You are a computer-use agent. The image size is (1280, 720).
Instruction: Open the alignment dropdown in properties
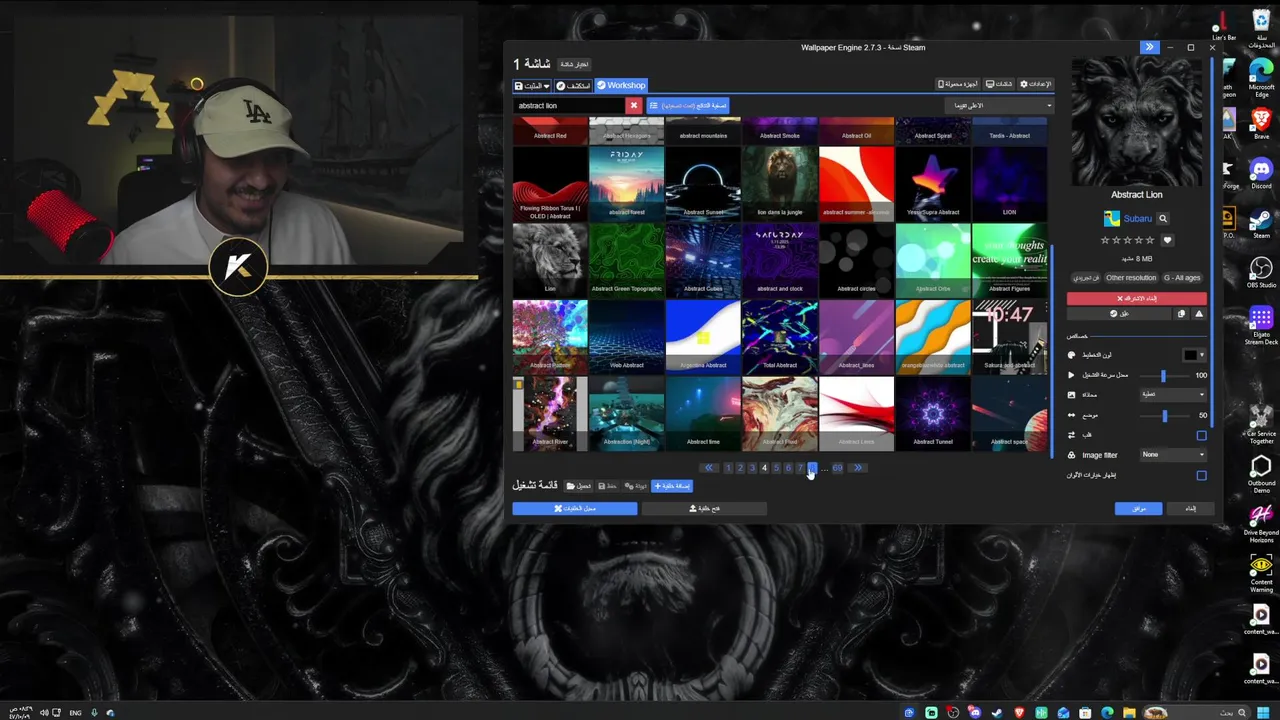pyautogui.click(x=1174, y=395)
